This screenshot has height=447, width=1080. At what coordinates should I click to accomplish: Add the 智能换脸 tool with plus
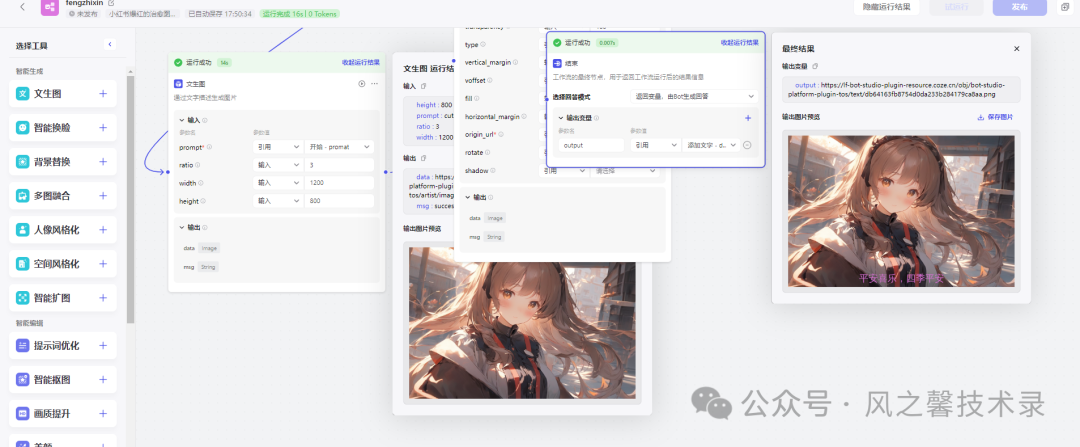coord(103,127)
